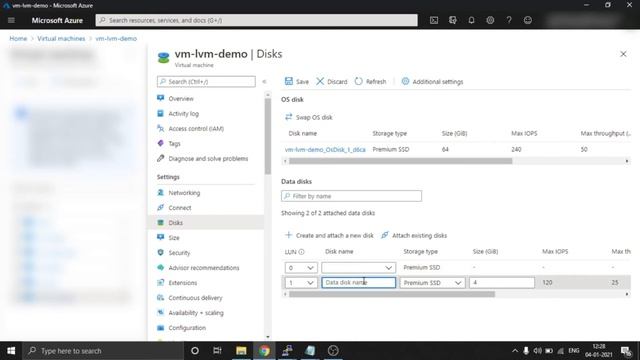Open Task View on the taskbar
Screen dimensions: 640x360
217,351
